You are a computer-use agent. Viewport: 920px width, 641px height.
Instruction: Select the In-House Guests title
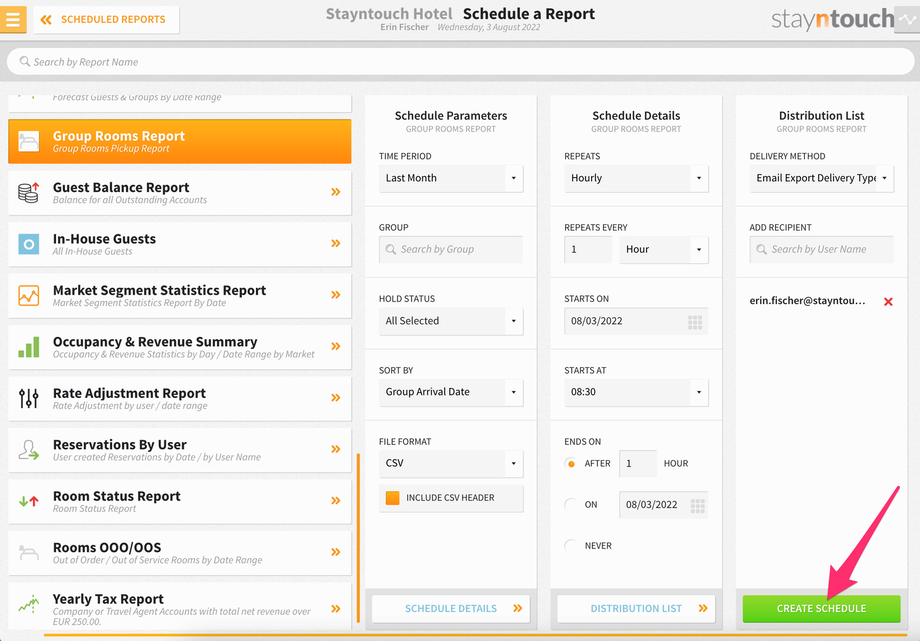click(x=104, y=239)
